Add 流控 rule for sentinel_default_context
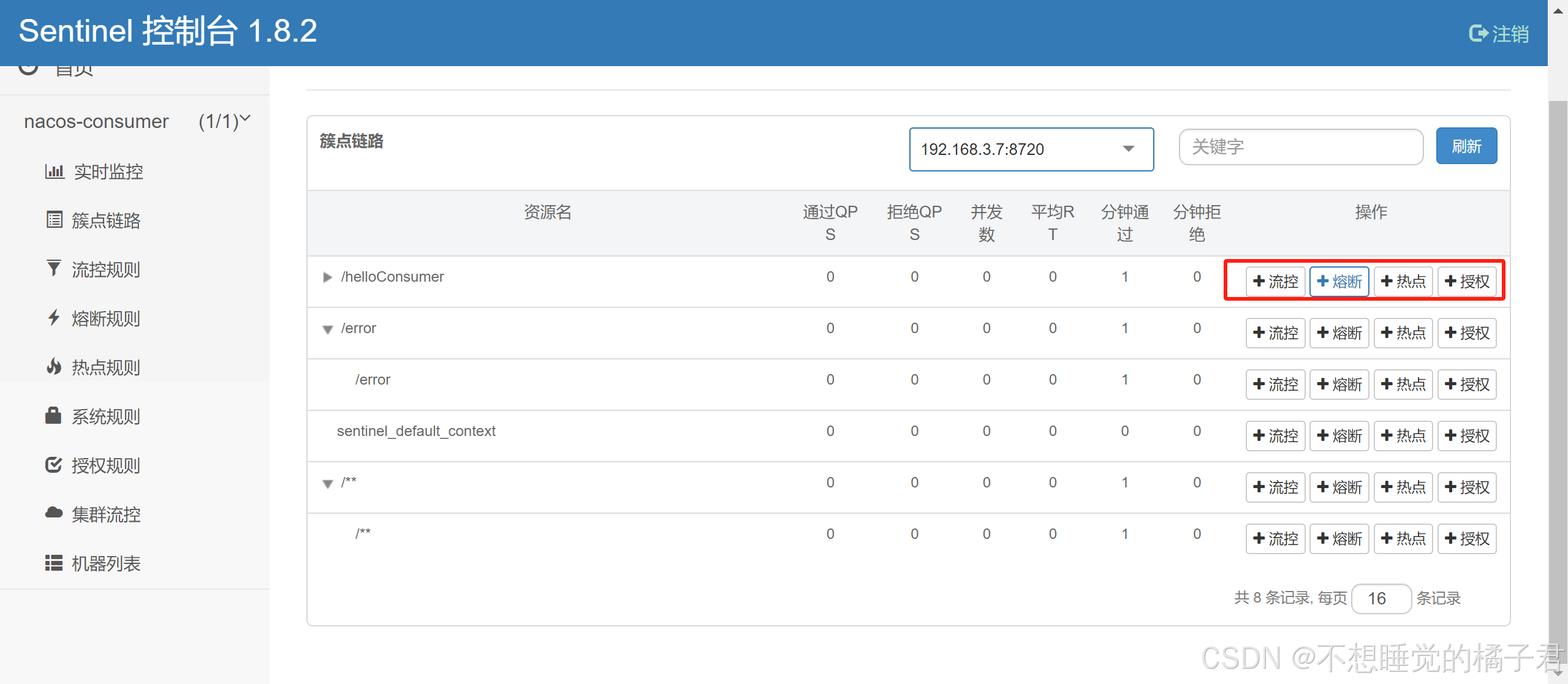1568x684 pixels. click(x=1276, y=436)
